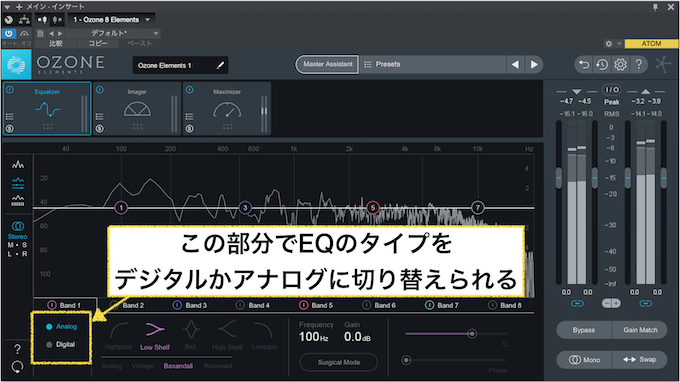
Task: Toggle Band 3 power button
Action: pos(177,305)
